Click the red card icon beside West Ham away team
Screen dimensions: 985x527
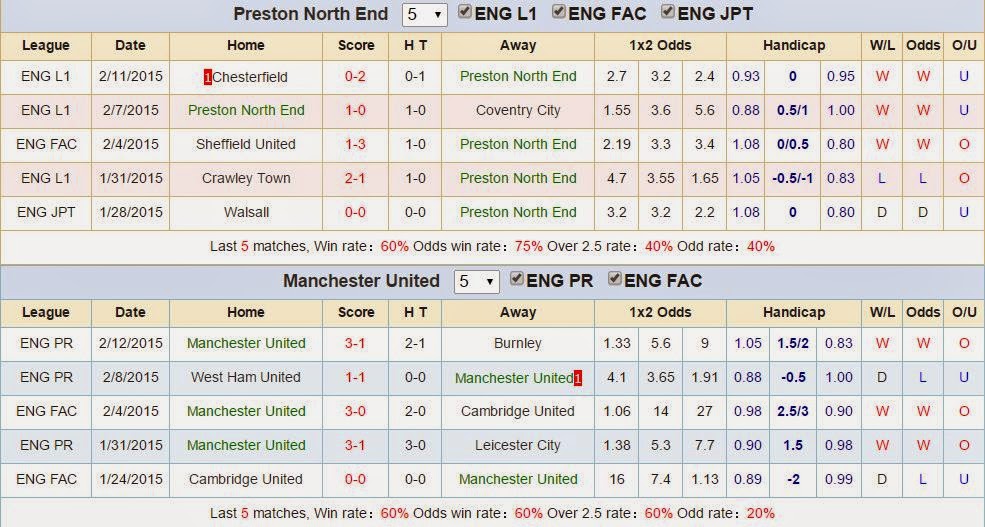tap(578, 378)
